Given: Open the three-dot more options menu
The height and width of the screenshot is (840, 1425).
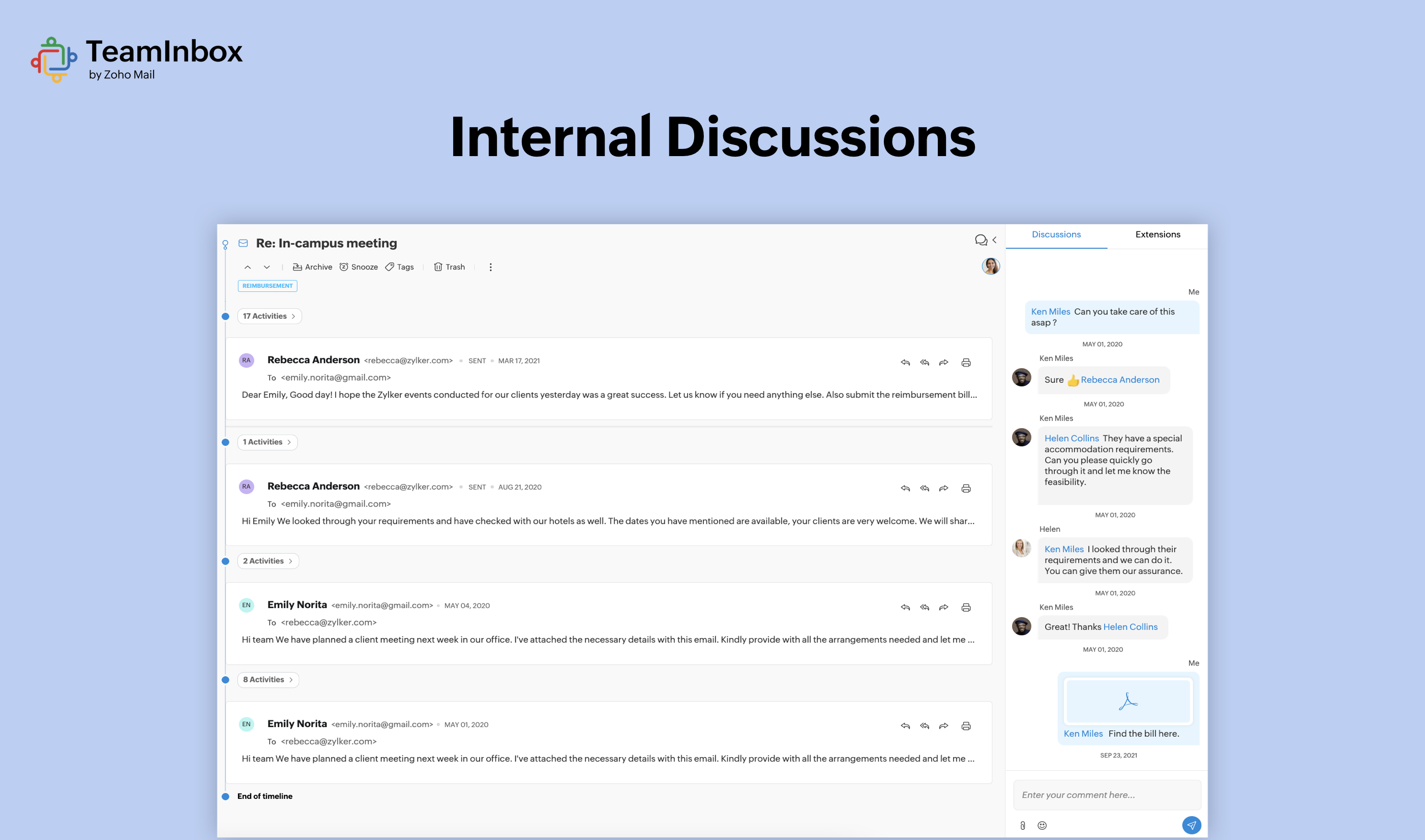Looking at the screenshot, I should pos(490,267).
